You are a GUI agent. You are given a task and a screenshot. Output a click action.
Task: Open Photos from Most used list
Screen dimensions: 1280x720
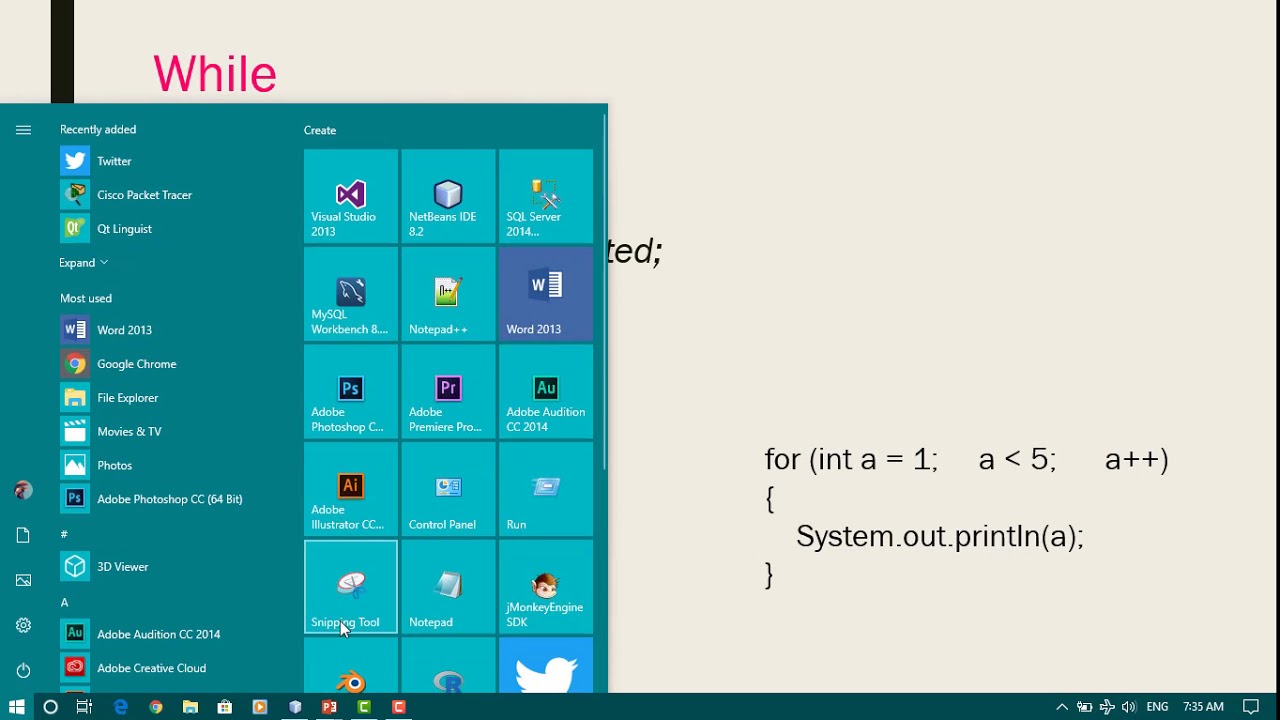(170, 466)
